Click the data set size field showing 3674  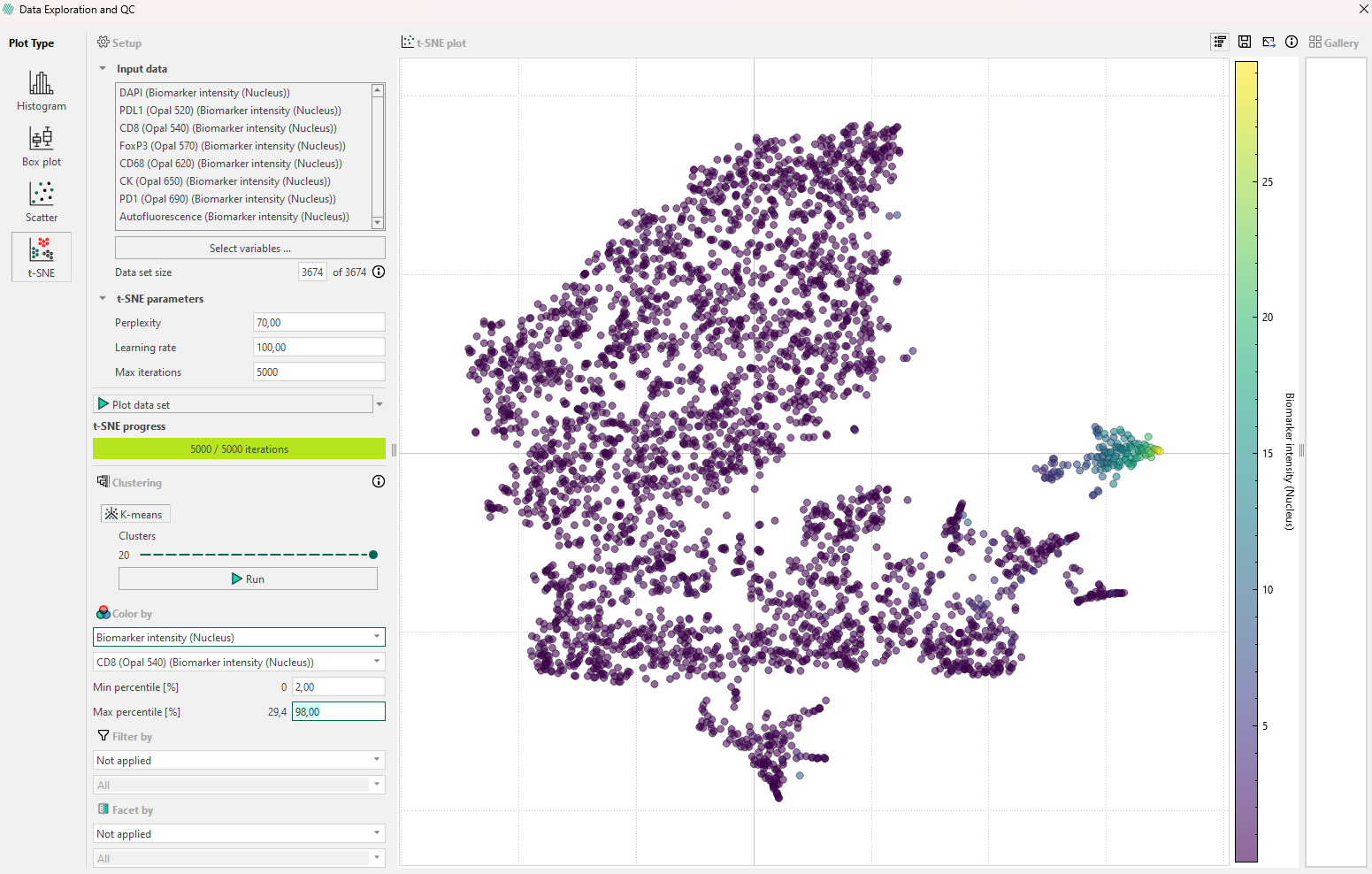312,272
